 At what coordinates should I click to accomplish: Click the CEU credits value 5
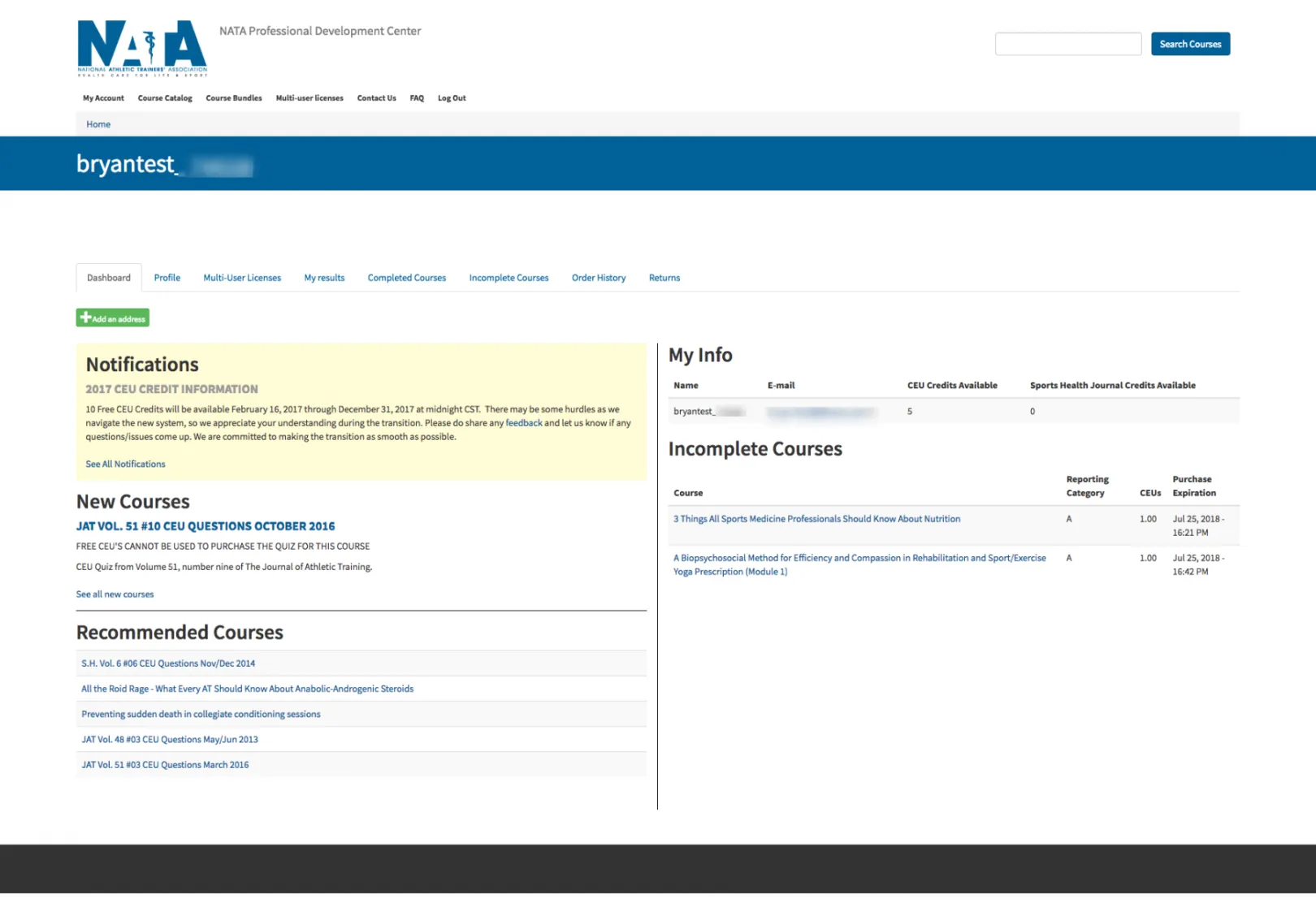point(910,412)
